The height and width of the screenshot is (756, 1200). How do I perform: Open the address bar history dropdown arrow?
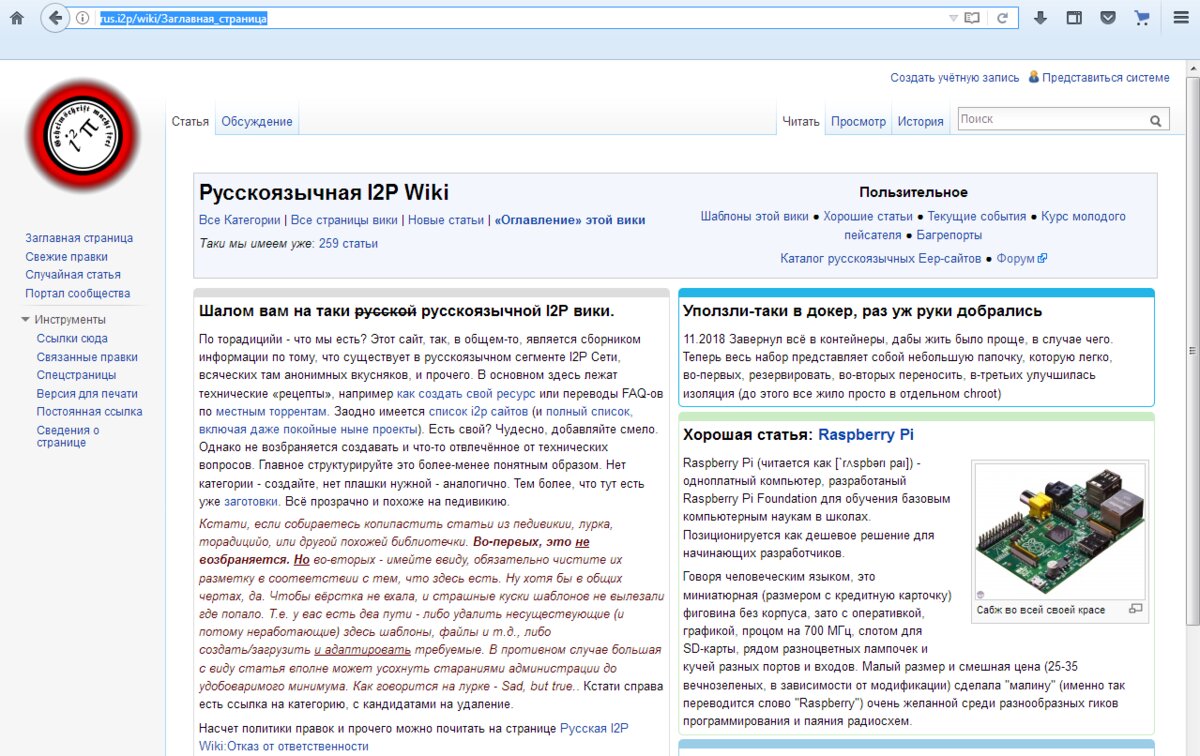(x=953, y=18)
